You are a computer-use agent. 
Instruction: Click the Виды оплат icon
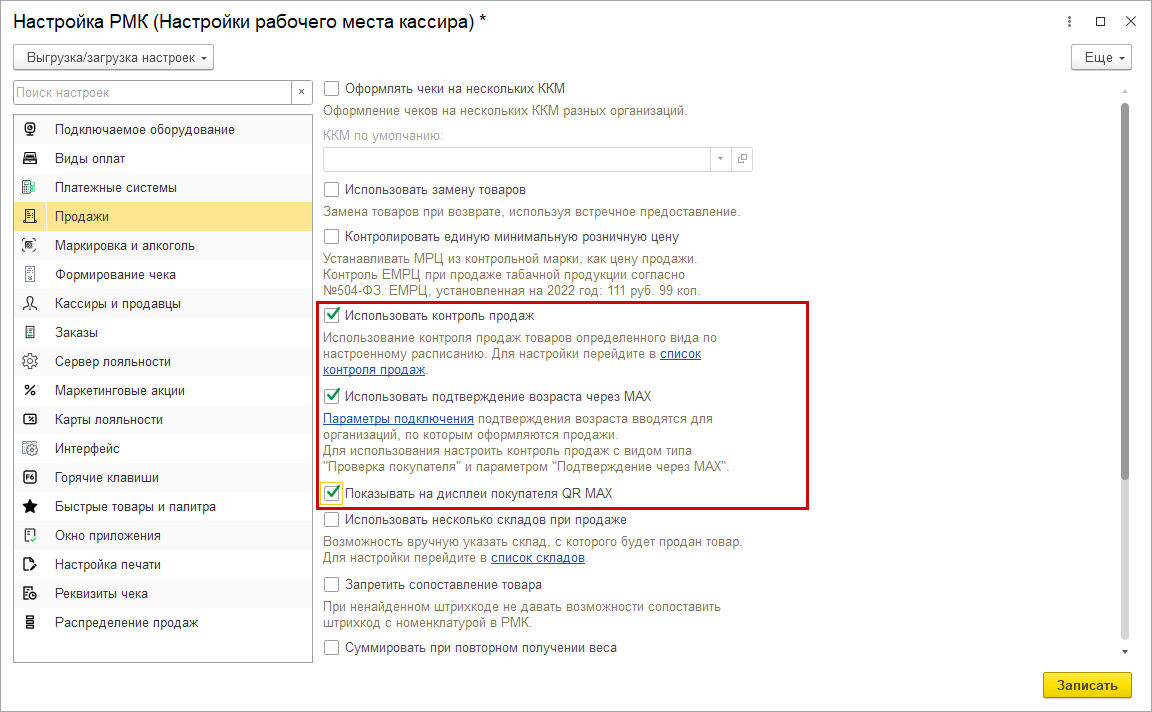coord(30,158)
